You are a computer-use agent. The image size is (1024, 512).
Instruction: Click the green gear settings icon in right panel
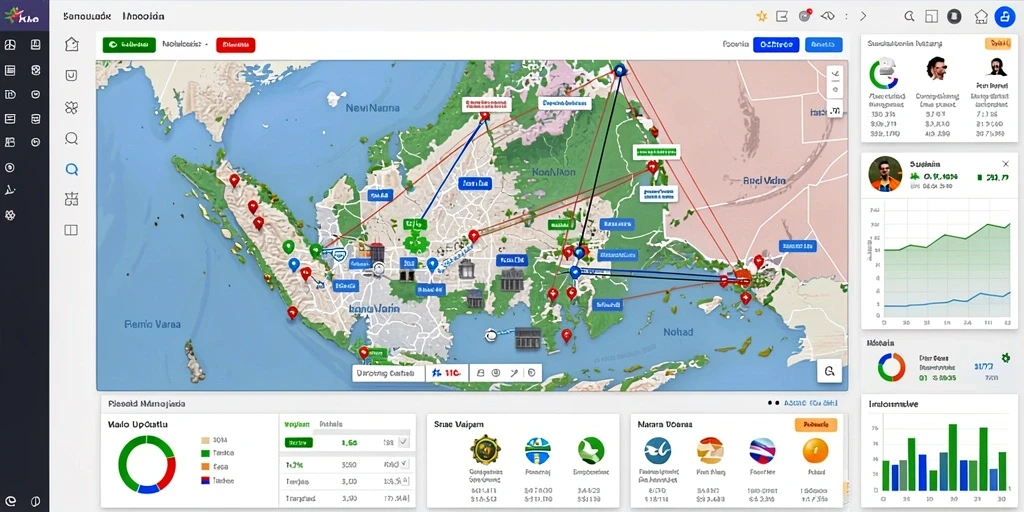point(1006,358)
